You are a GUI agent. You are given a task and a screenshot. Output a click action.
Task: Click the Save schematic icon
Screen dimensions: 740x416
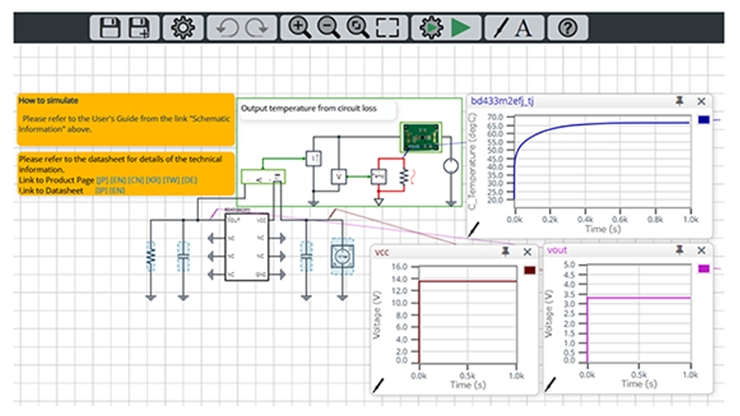[x=108, y=27]
